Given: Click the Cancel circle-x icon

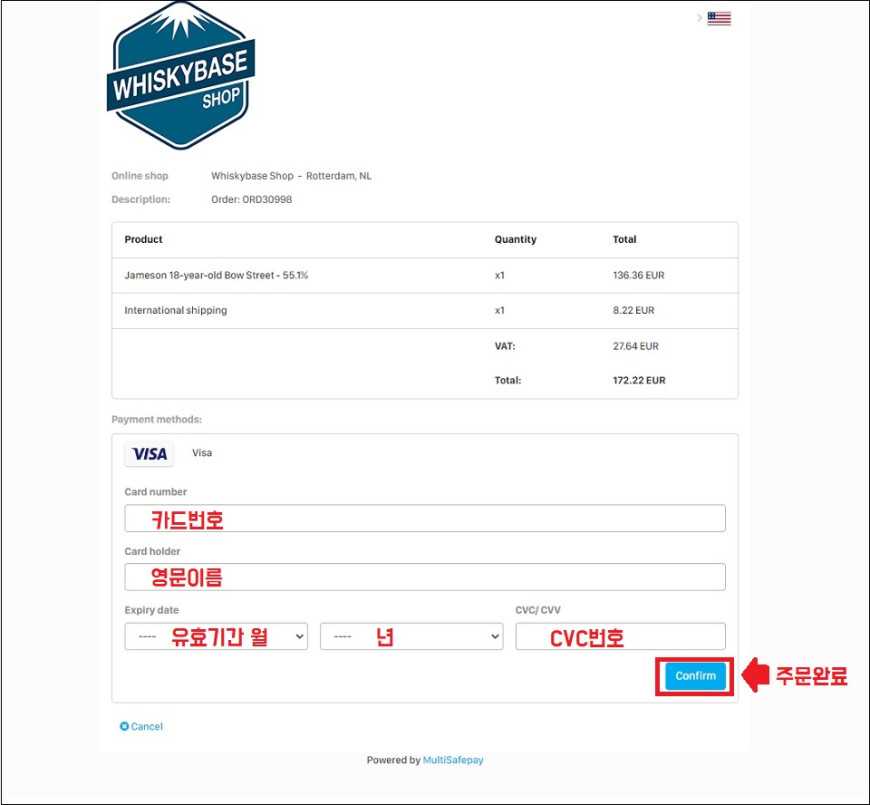Looking at the screenshot, I should [x=124, y=726].
